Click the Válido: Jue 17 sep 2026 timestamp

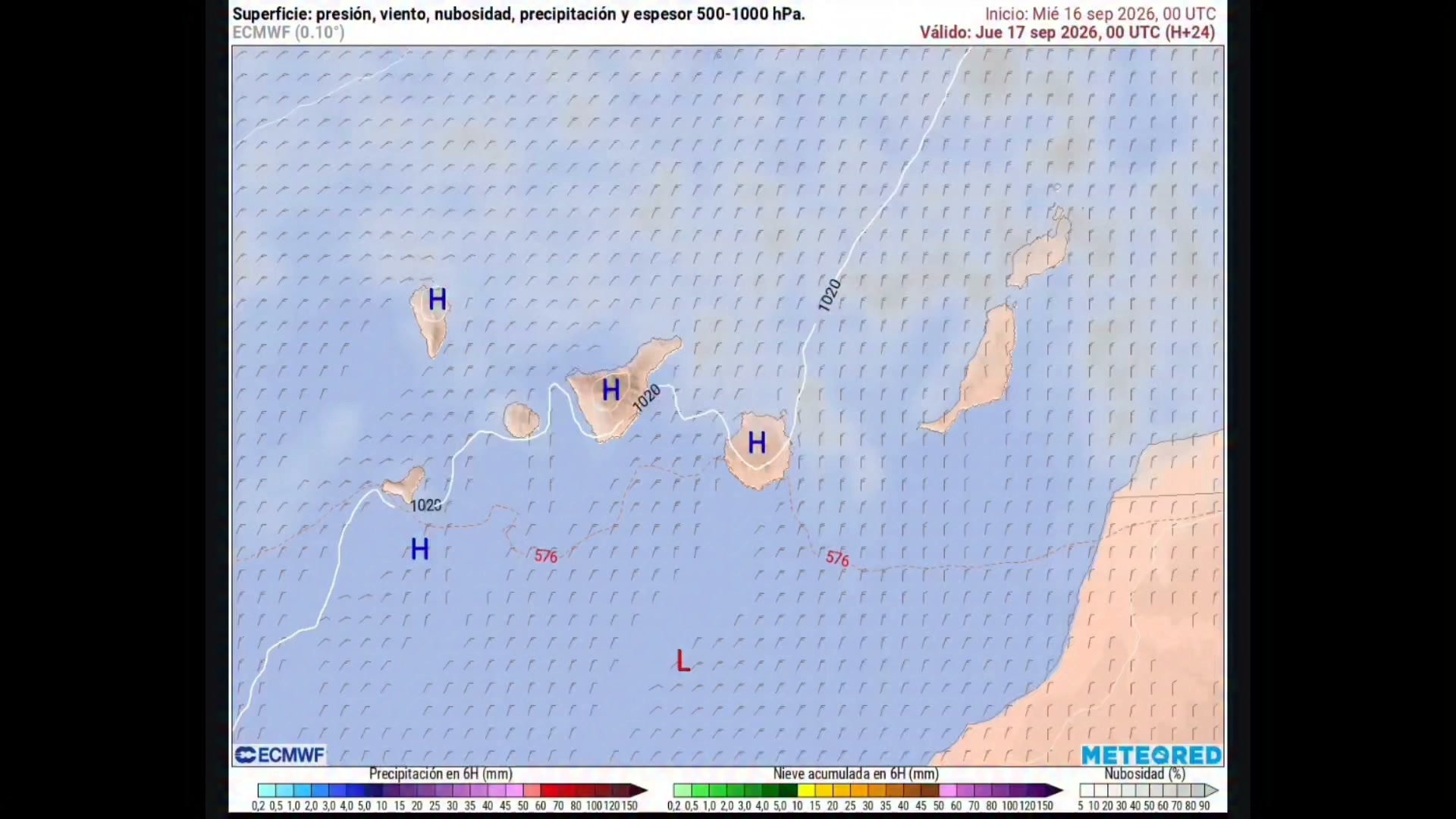tap(1067, 32)
